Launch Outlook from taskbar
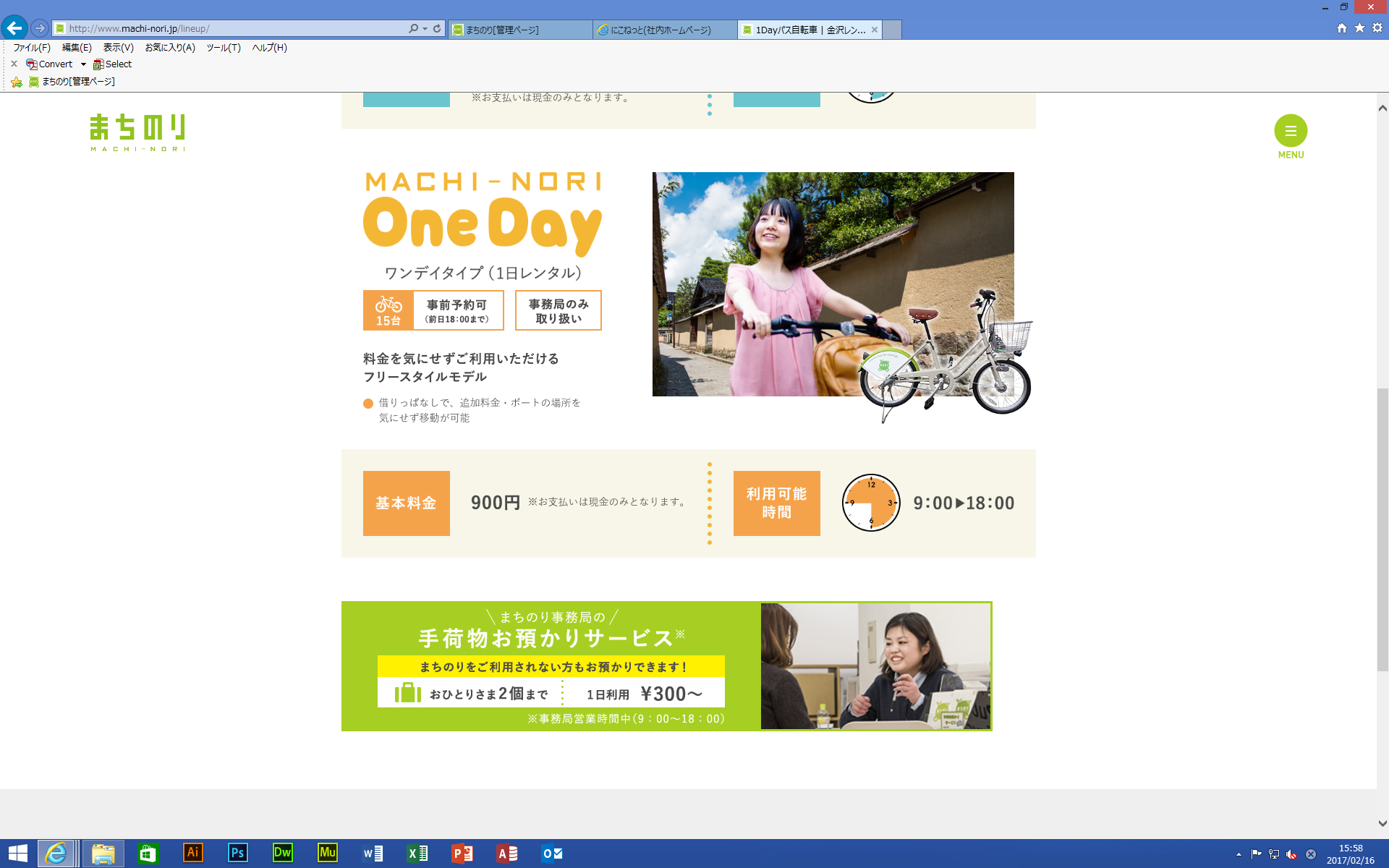Screen dimensions: 1389x868 [552, 854]
